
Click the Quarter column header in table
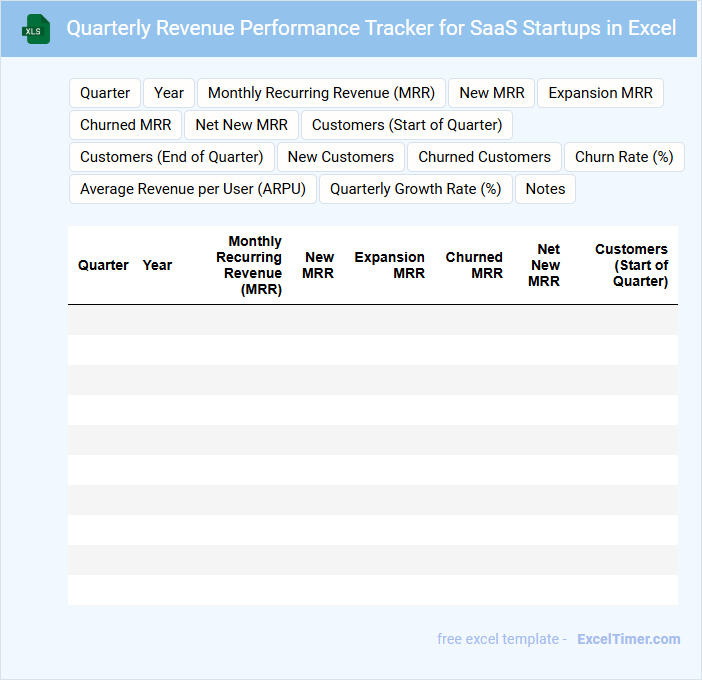coord(103,265)
